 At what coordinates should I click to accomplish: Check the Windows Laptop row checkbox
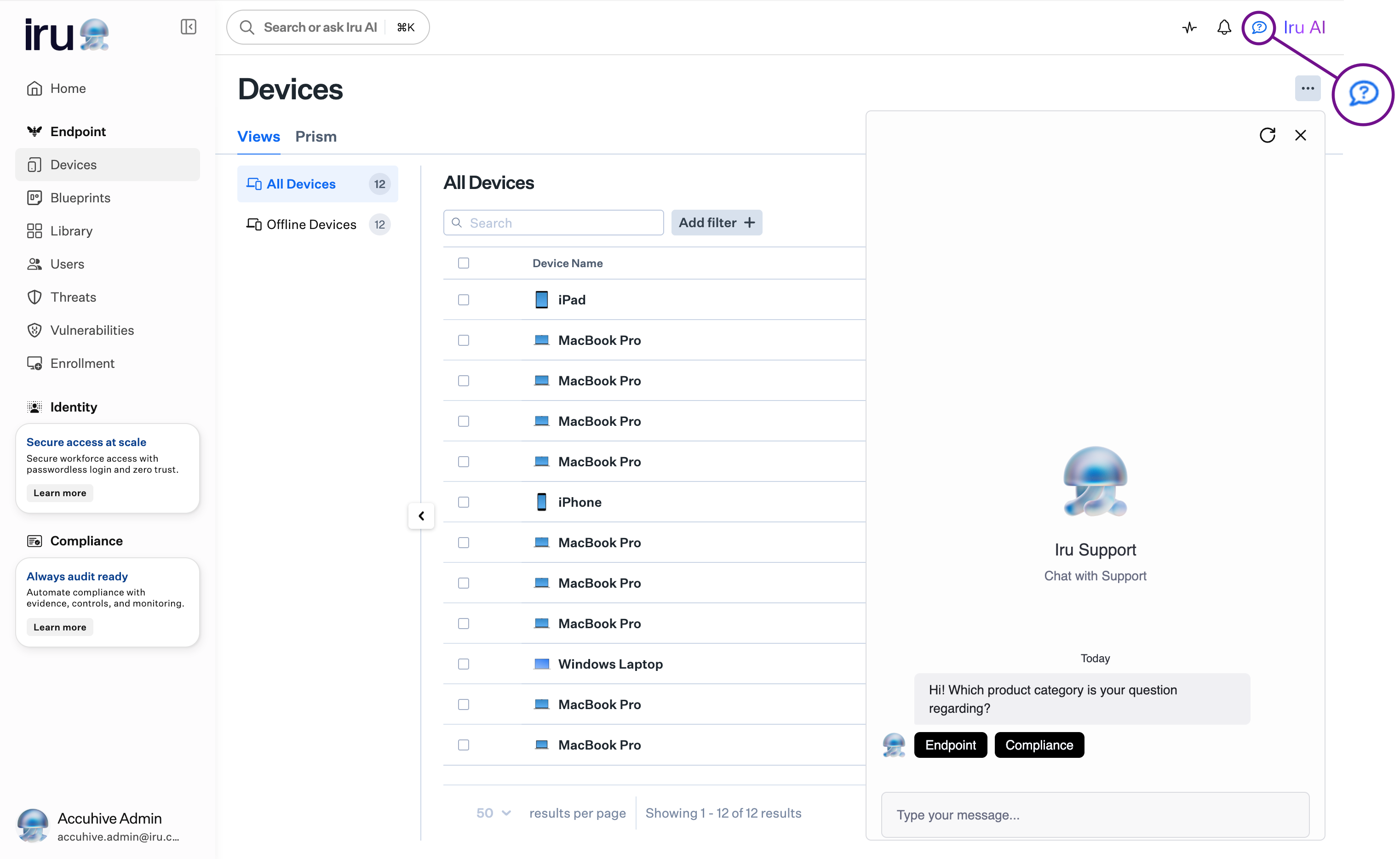464,664
